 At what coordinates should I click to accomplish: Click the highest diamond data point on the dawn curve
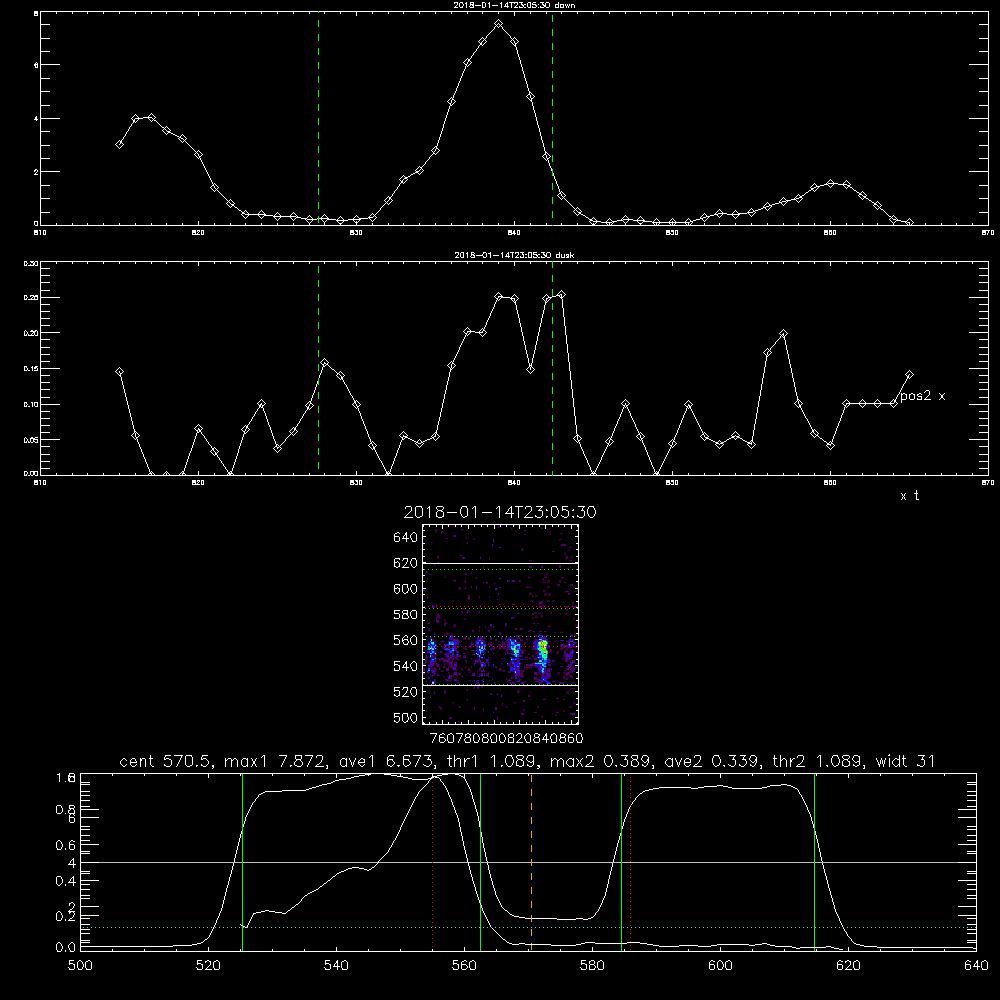click(x=499, y=24)
